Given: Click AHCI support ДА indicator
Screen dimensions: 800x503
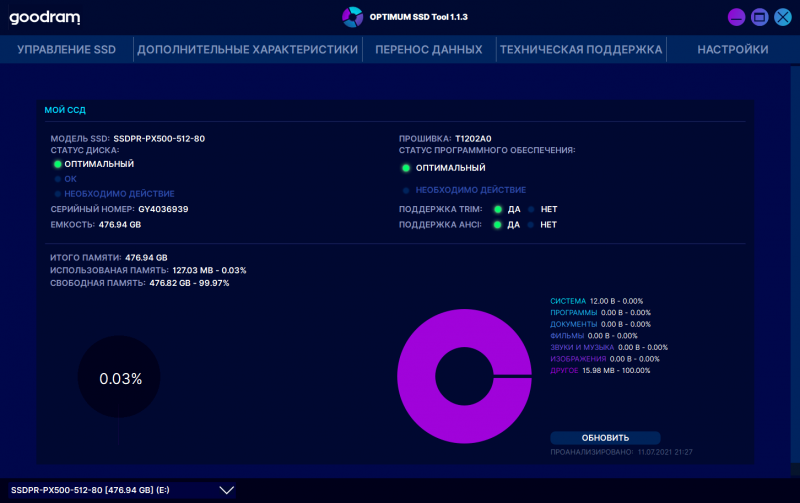Looking at the screenshot, I should (497, 225).
